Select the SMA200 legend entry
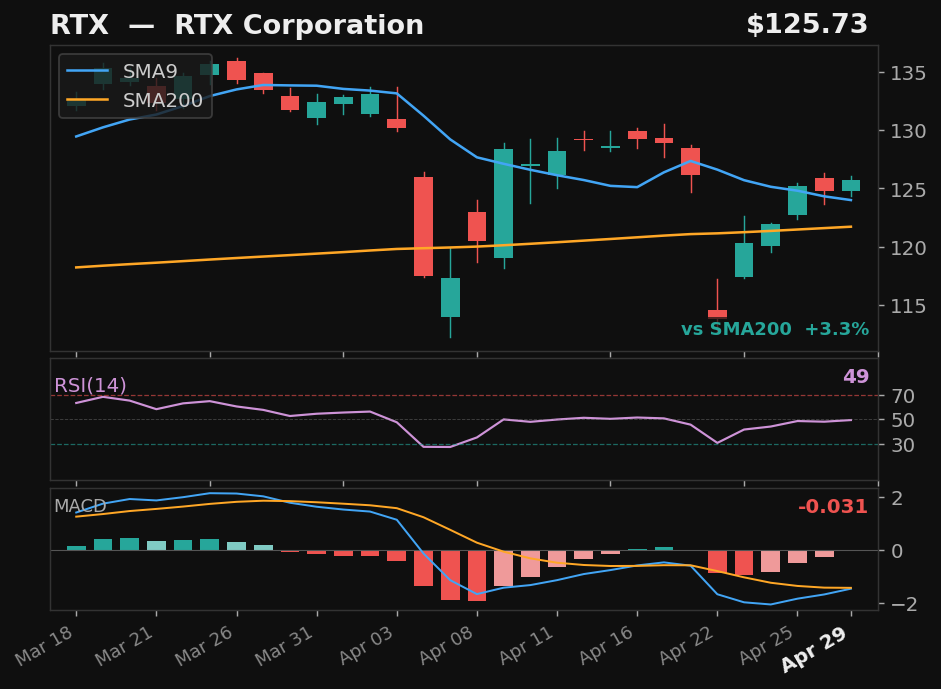Image resolution: width=941 pixels, height=689 pixels. coord(134,100)
